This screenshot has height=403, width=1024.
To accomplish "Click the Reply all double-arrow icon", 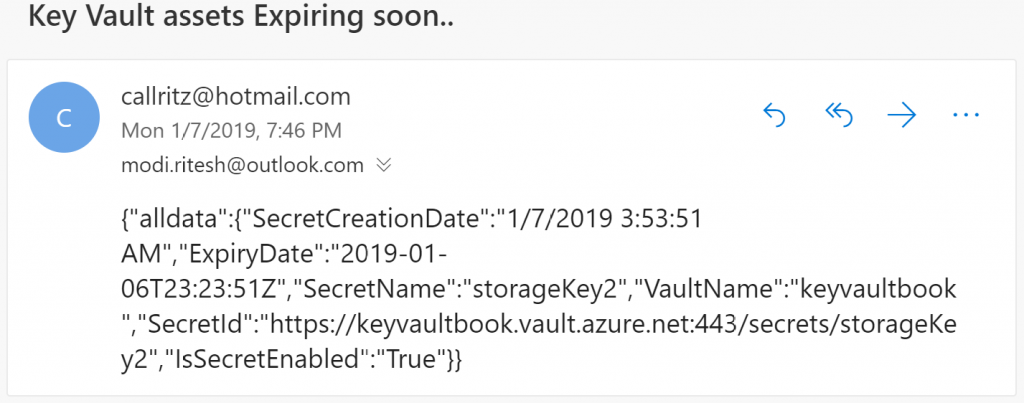I will pos(837,116).
